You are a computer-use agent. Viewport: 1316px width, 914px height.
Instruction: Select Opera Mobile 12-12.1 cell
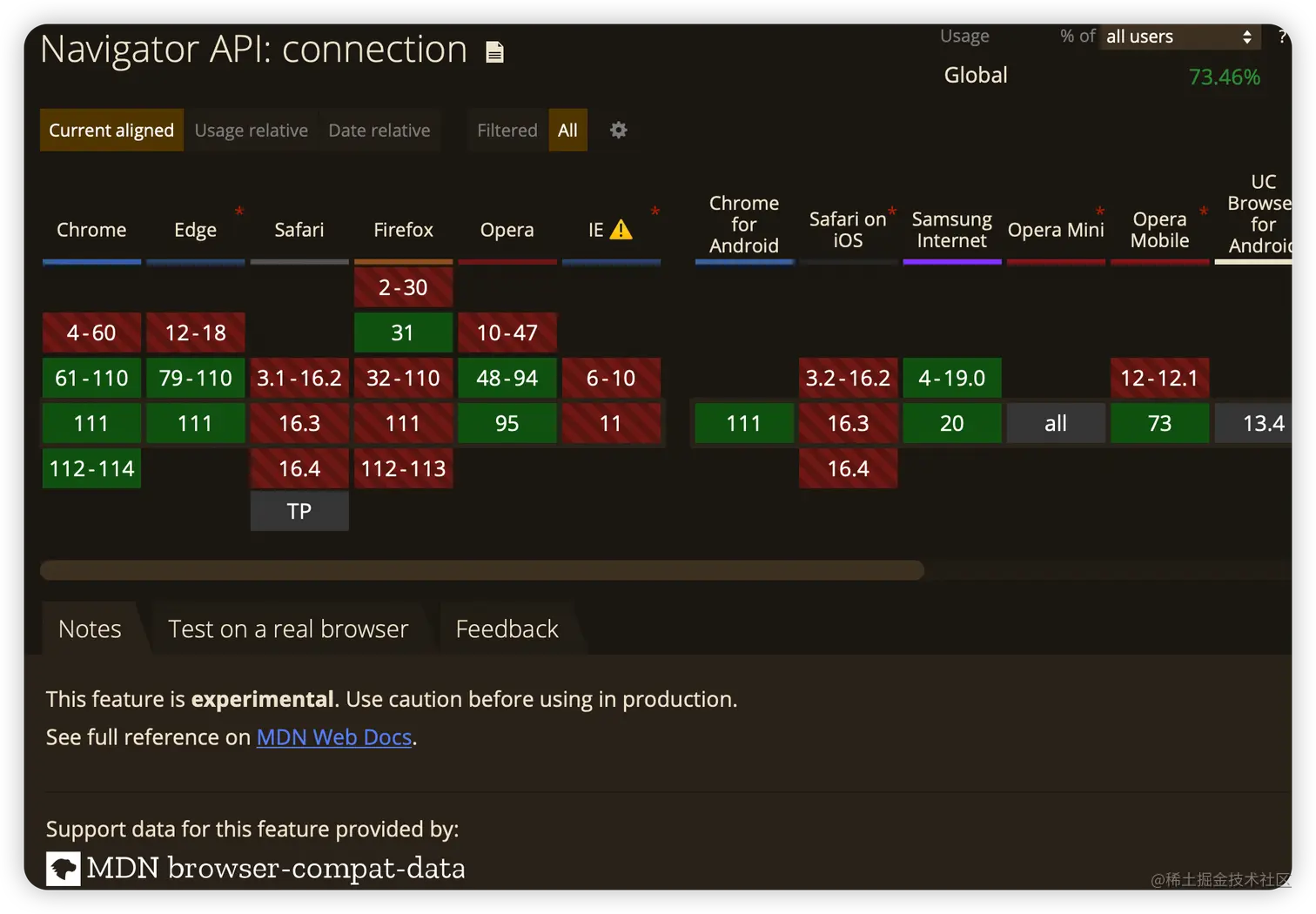[1159, 378]
